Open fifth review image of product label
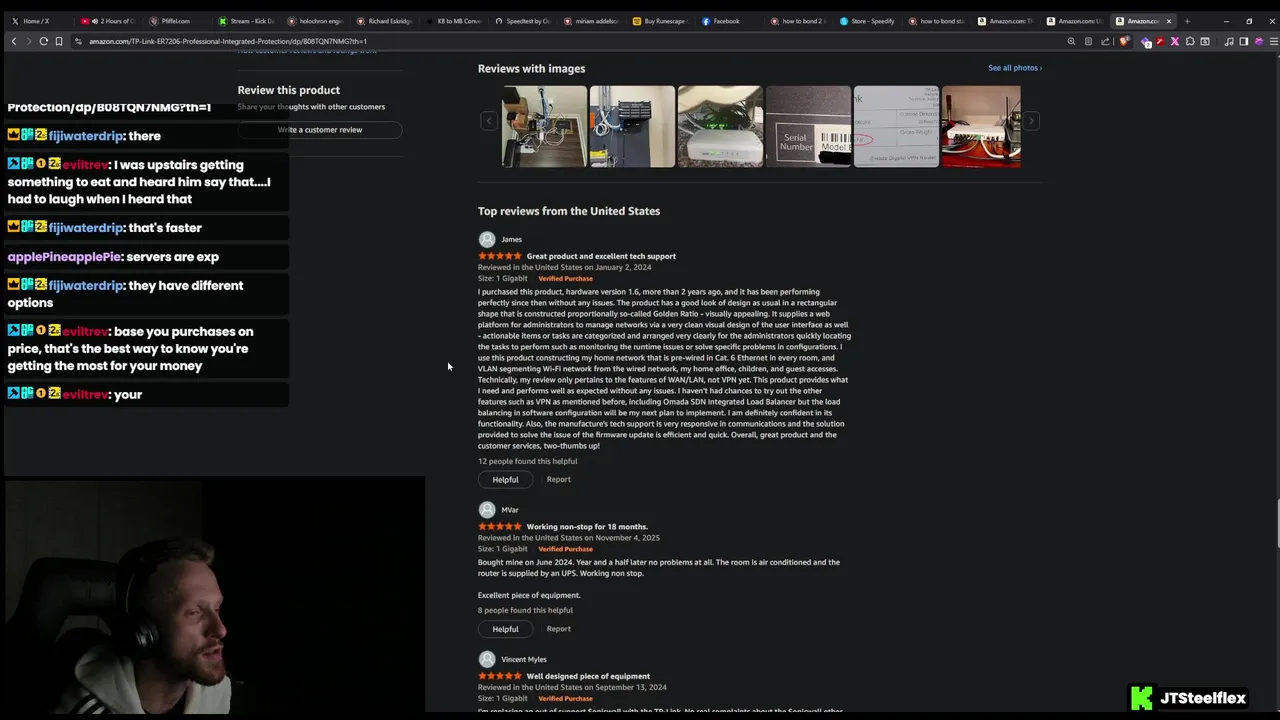This screenshot has height=720, width=1280. (x=896, y=126)
